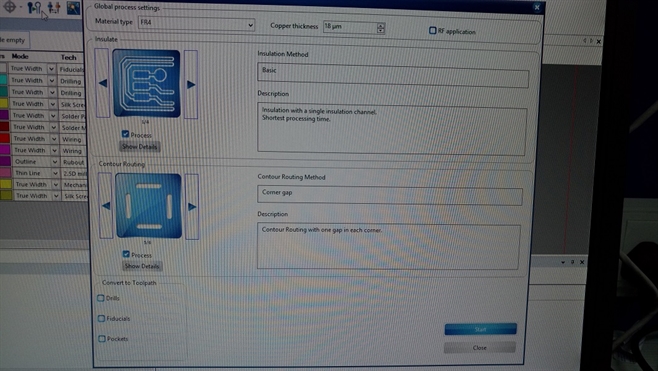The width and height of the screenshot is (658, 371).
Task: Click the blue wand icon in main toolbar
Action: [73, 8]
